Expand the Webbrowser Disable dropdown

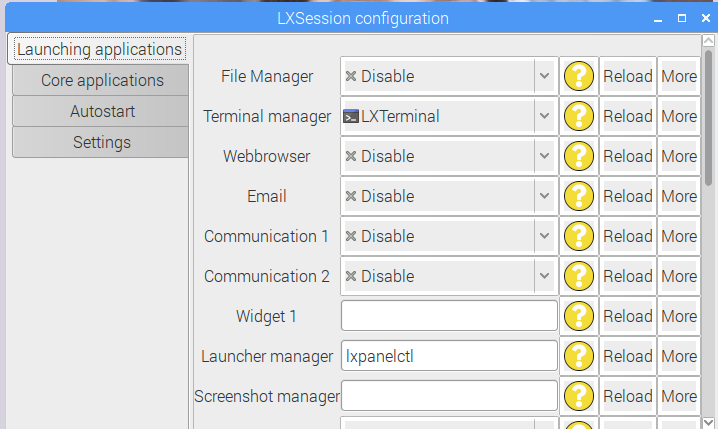pos(449,156)
